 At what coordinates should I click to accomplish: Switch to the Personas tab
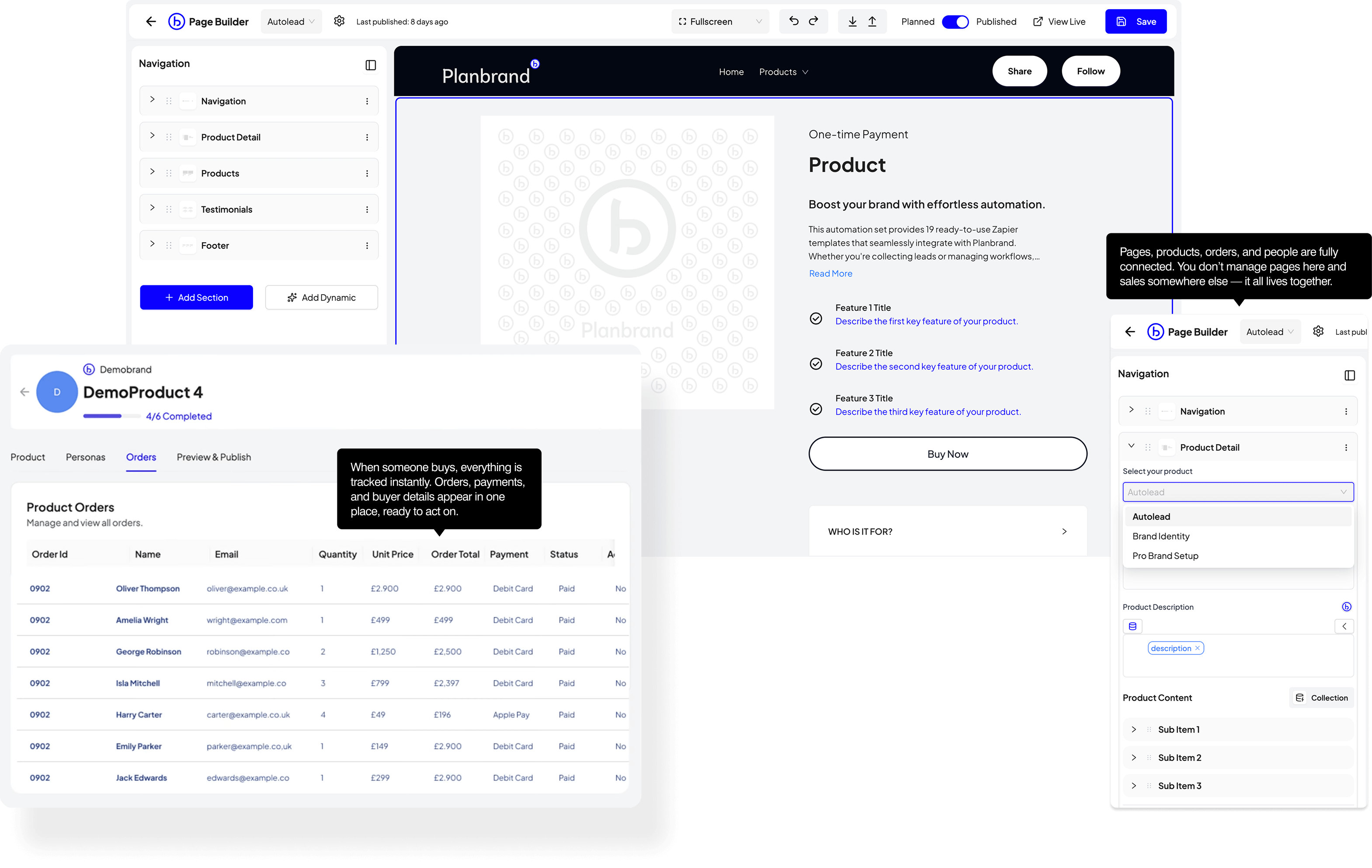pyautogui.click(x=86, y=457)
